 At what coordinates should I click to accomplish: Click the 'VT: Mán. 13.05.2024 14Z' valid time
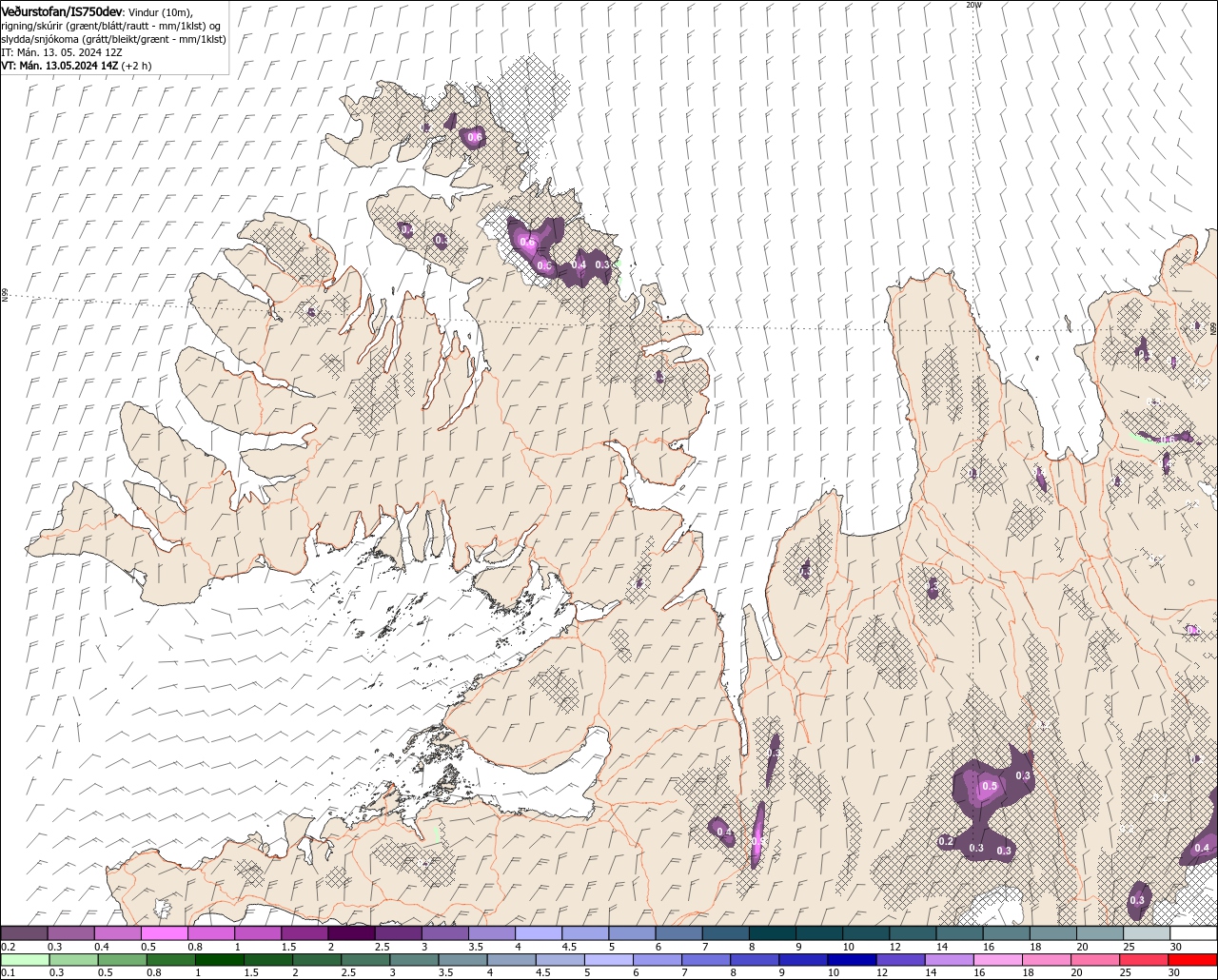(60, 66)
